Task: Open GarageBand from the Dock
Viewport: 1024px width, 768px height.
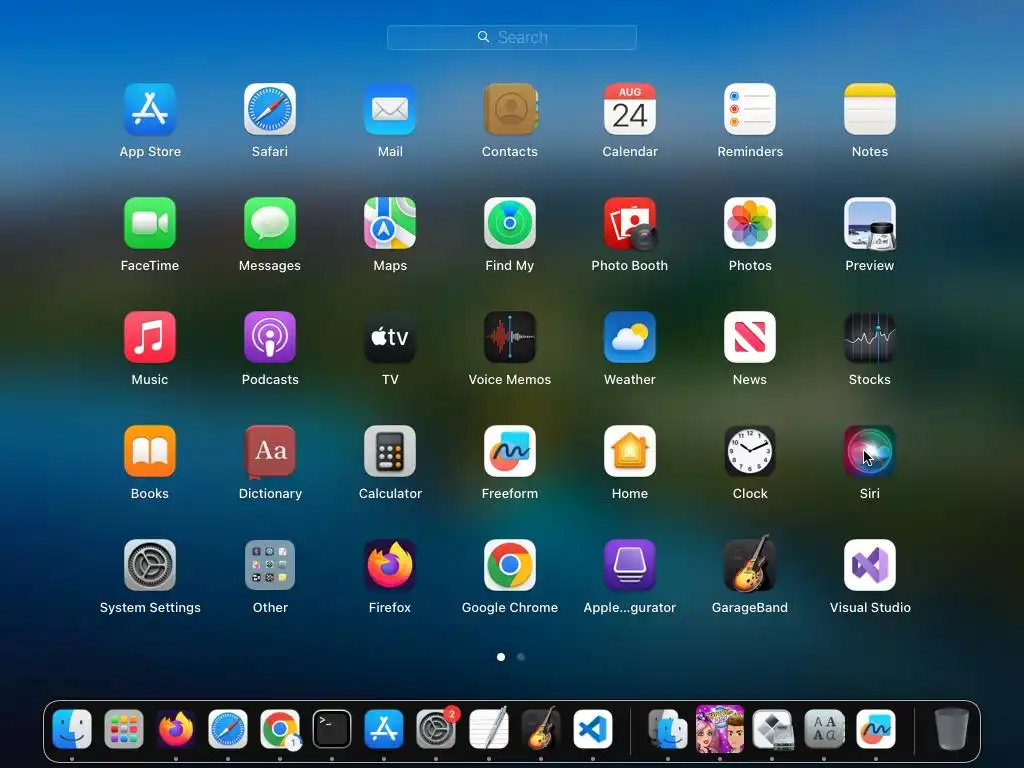Action: 541,728
